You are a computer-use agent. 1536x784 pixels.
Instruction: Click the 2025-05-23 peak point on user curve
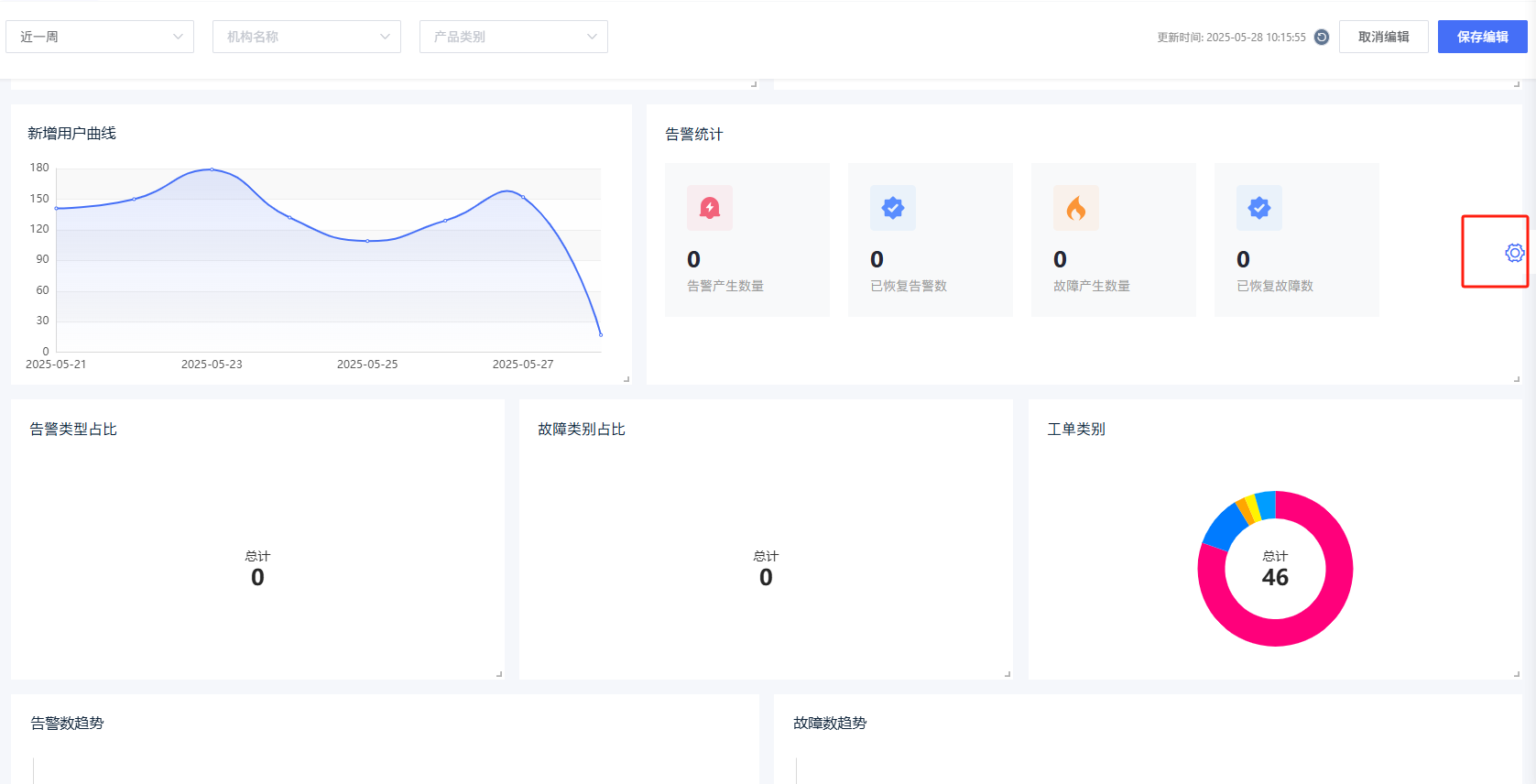212,169
